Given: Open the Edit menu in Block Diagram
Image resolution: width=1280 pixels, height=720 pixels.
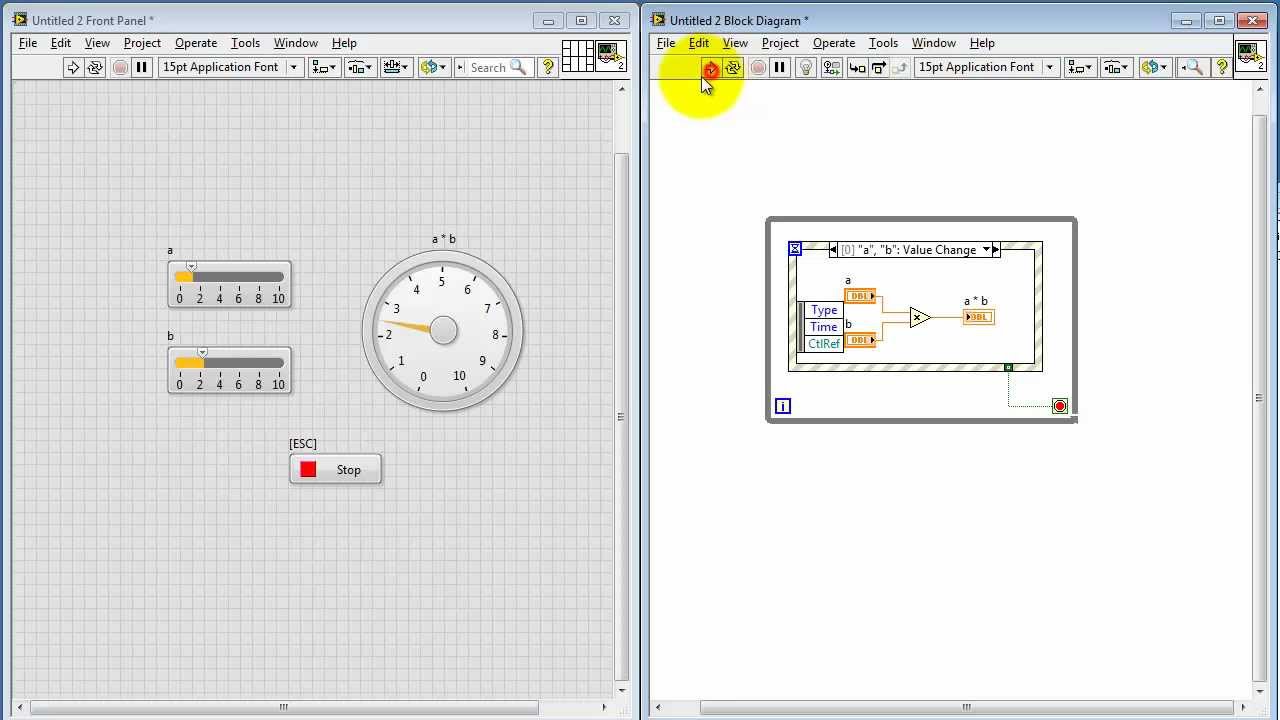Looking at the screenshot, I should [699, 43].
